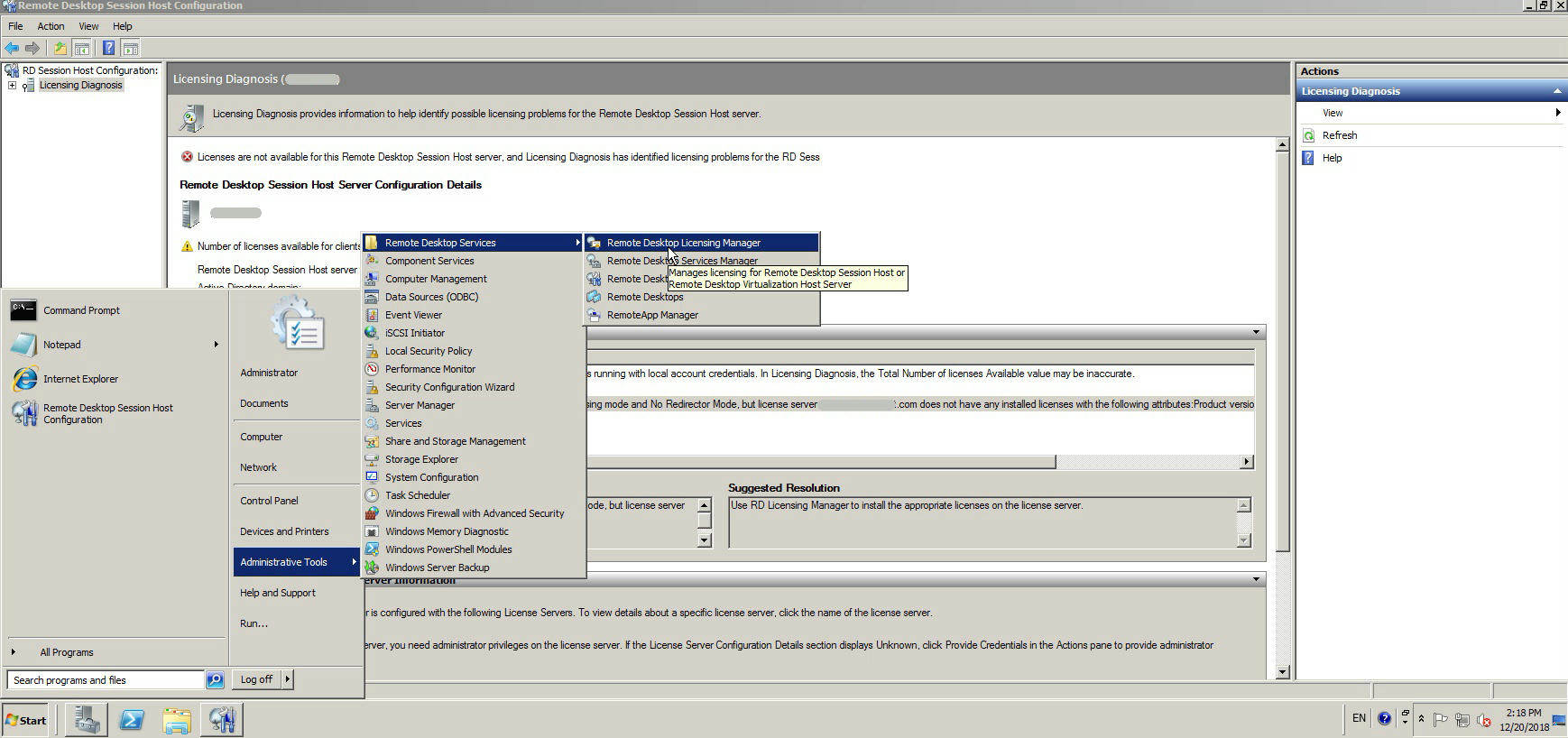This screenshot has width=1568, height=738.
Task: Collapse the Licensing Diagnosis actions section
Action: (x=1556, y=91)
